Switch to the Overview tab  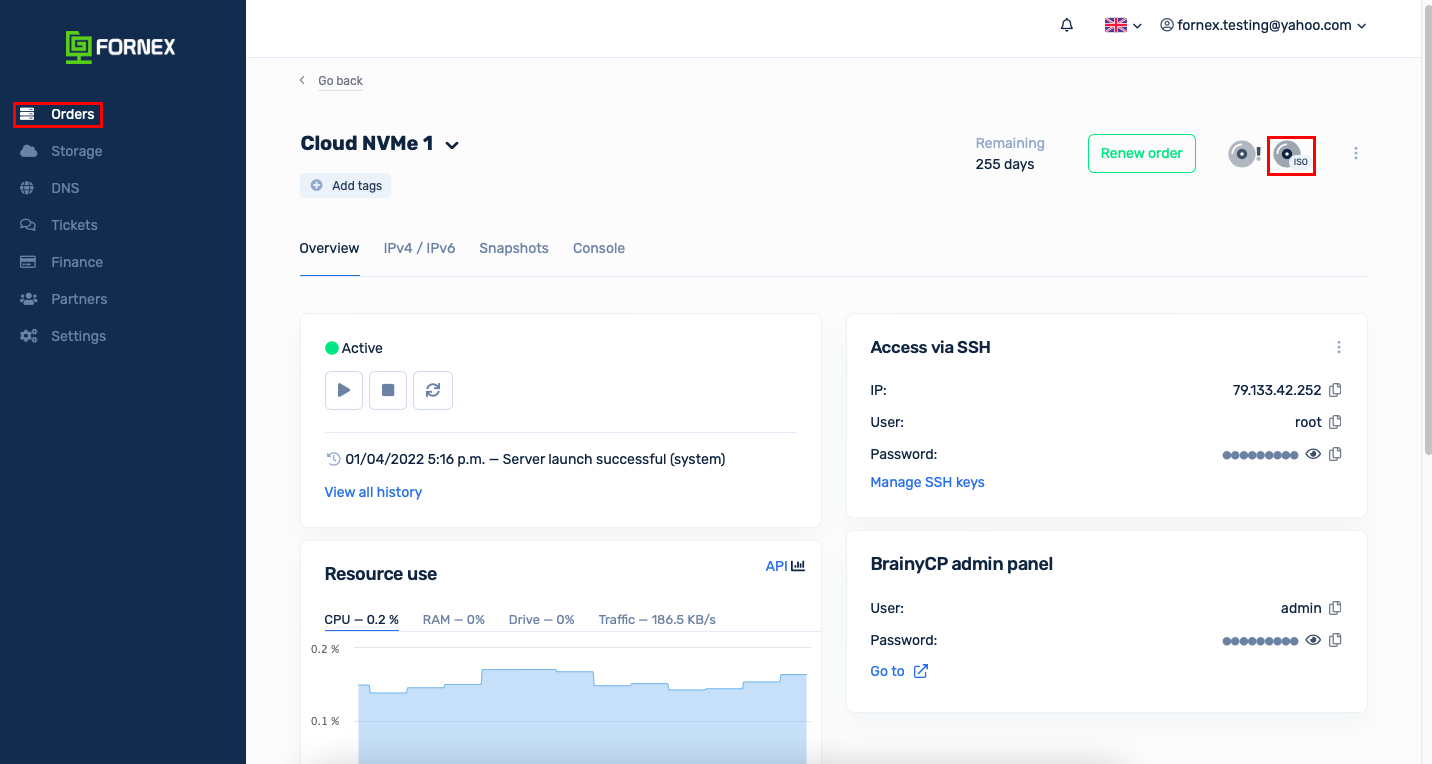(329, 248)
